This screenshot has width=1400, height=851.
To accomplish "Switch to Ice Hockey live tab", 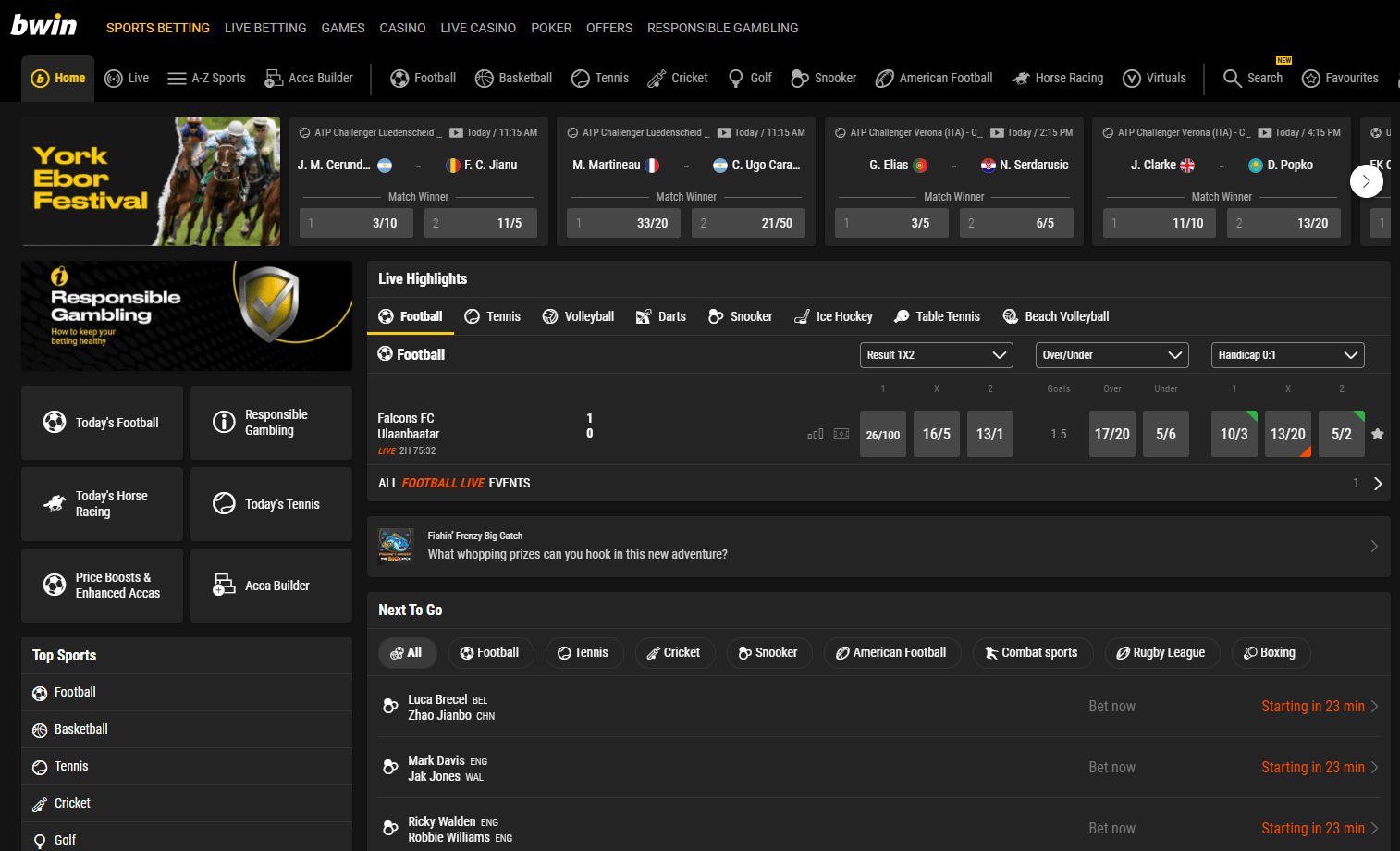I will coord(833,316).
